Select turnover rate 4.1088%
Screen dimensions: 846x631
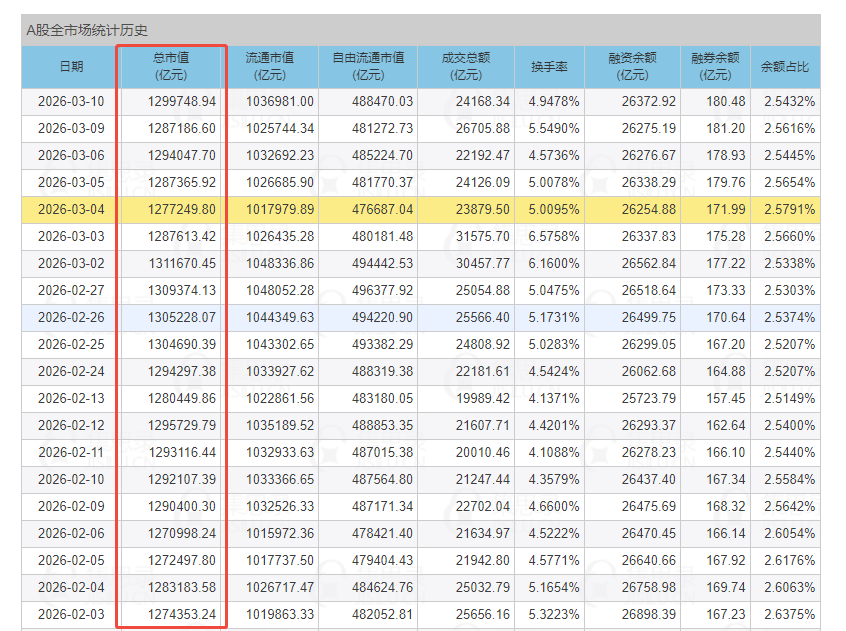coord(554,452)
